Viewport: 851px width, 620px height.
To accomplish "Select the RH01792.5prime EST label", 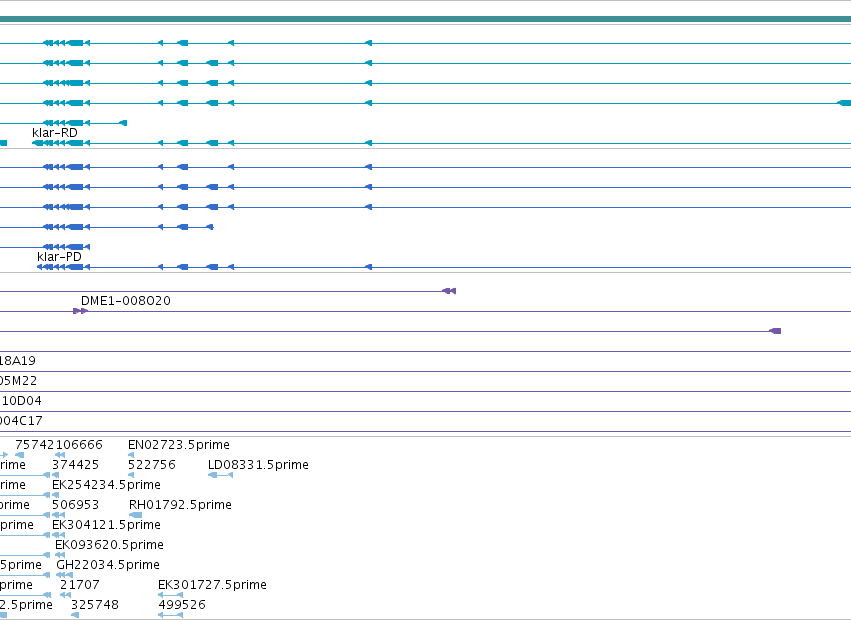I will coord(180,505).
